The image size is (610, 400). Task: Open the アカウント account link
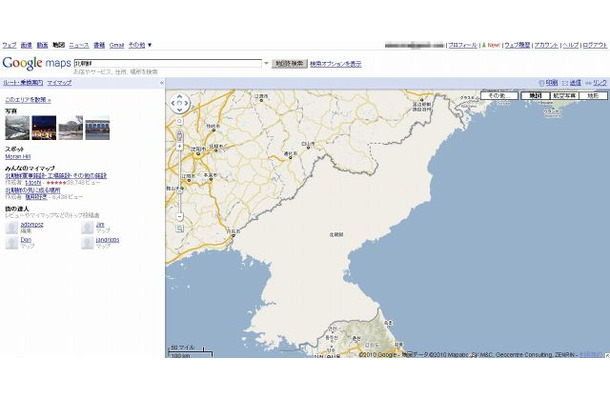546,45
